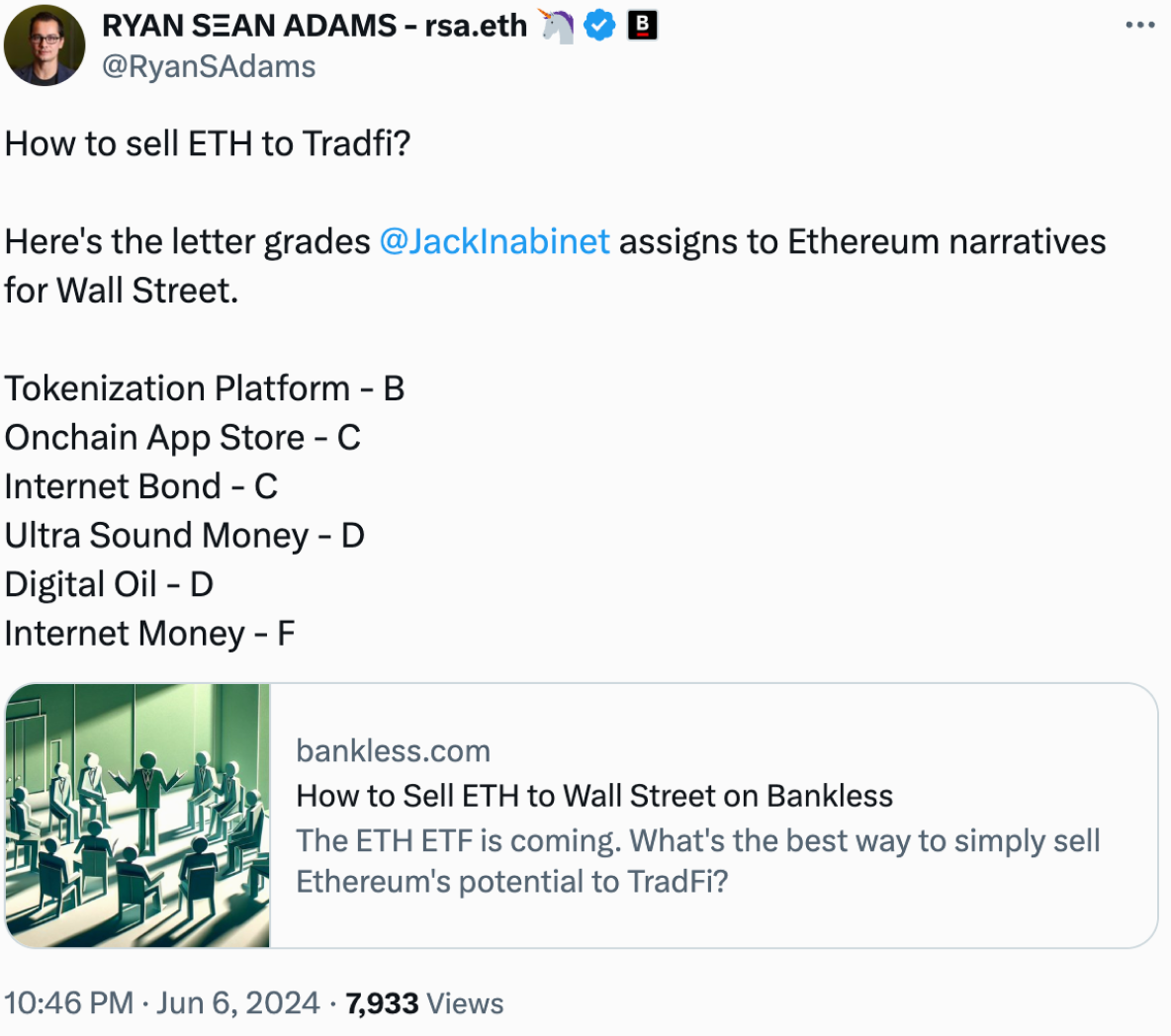This screenshot has height=1036, width=1171.
Task: Click the unicorn emoji after rsa.eth
Action: (557, 26)
